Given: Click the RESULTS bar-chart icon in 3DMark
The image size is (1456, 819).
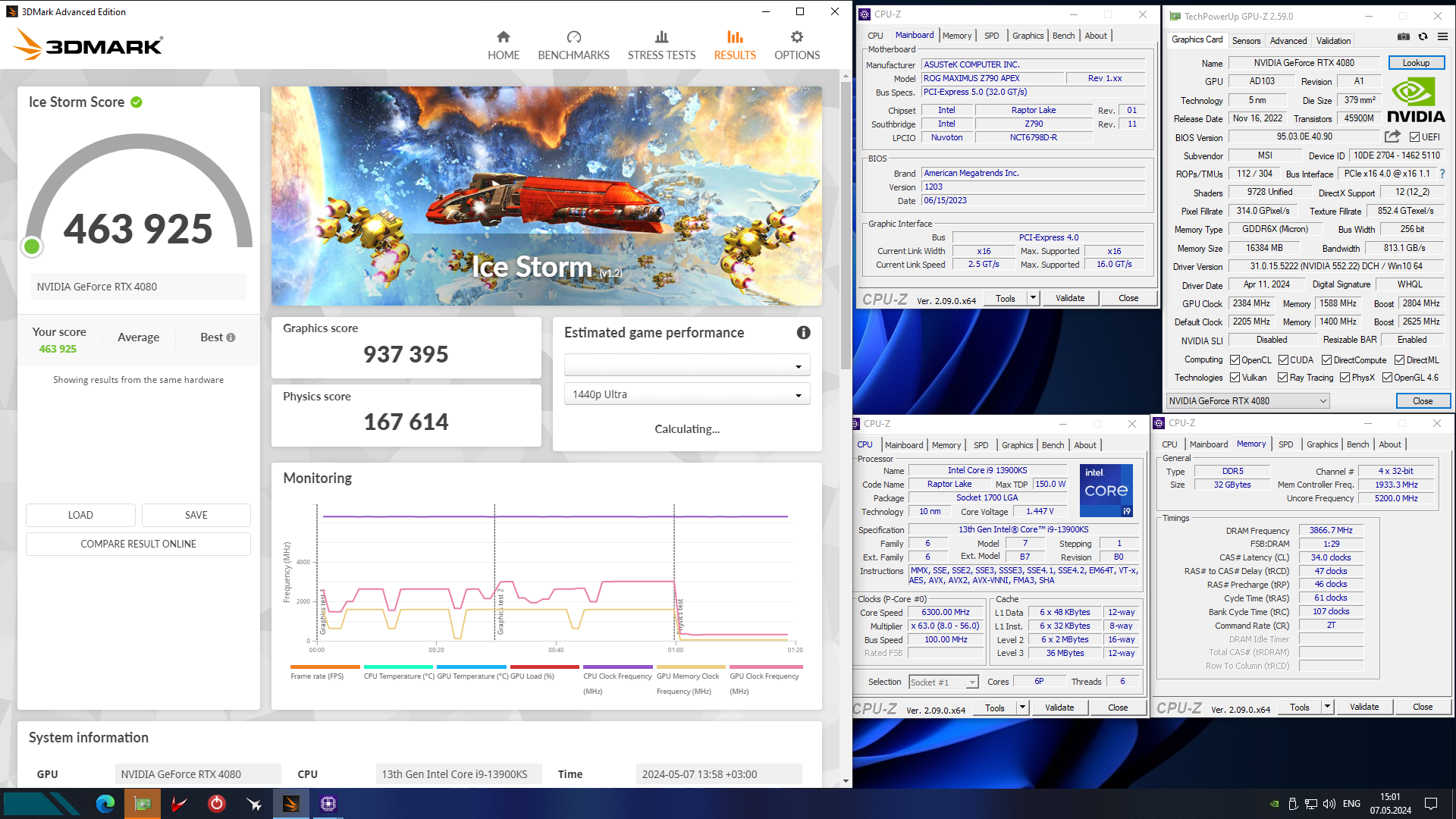Looking at the screenshot, I should (735, 37).
